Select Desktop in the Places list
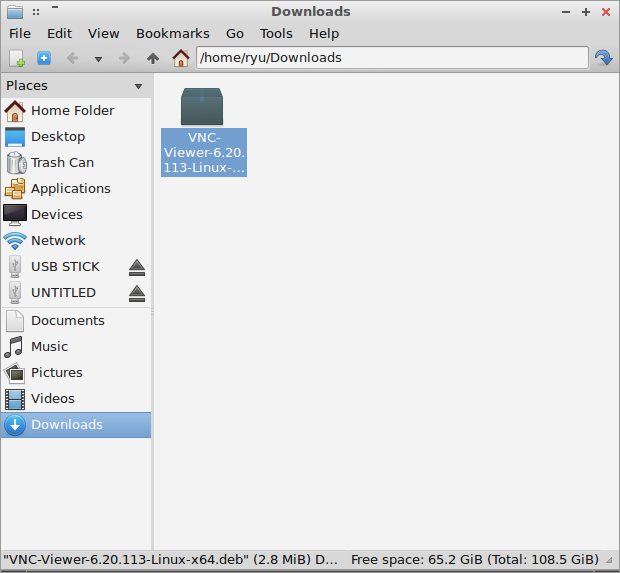Viewport: 620px width, 573px height. pos(76,137)
